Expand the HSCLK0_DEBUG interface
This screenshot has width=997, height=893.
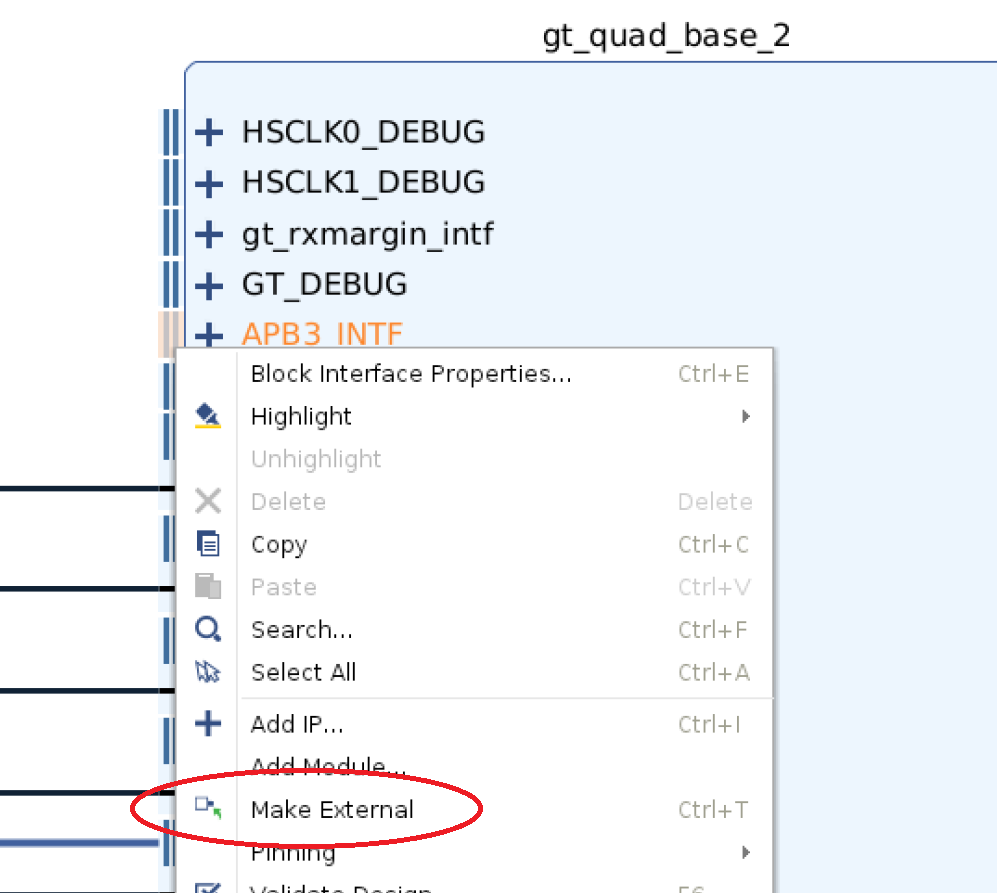208,132
